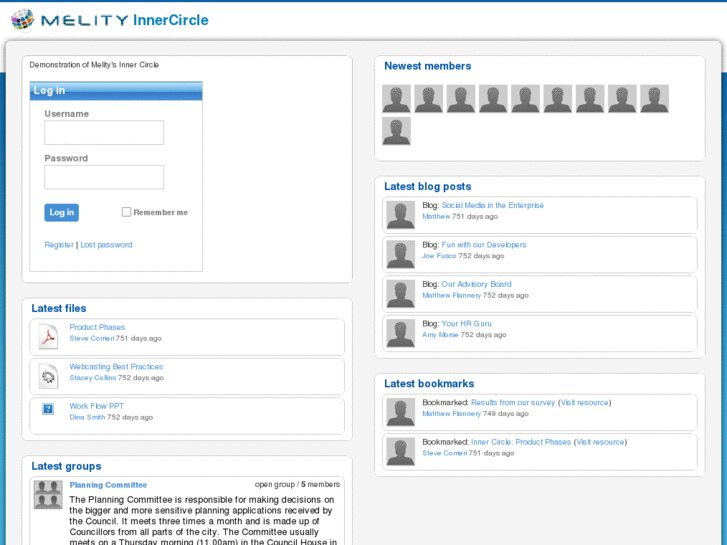The width and height of the screenshot is (727, 545).
Task: Open the Product Phases file link
Action: tap(97, 327)
